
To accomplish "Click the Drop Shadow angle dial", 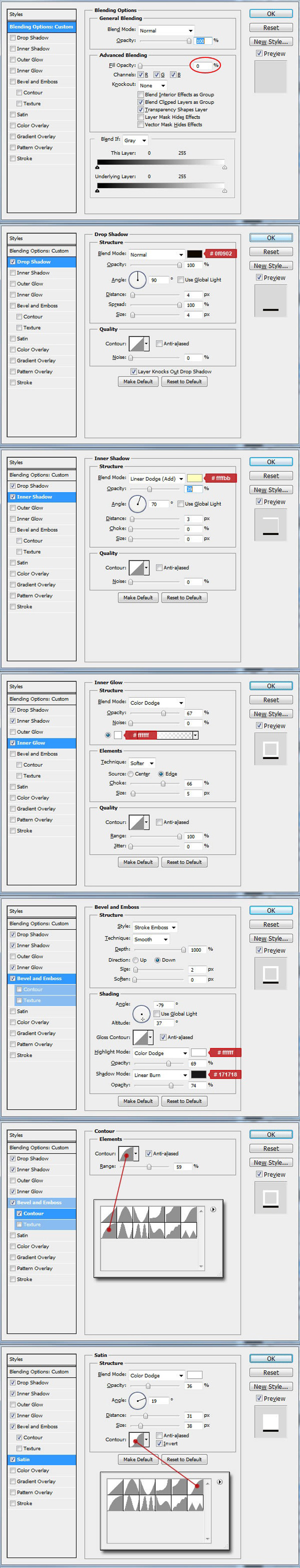I will click(x=137, y=279).
